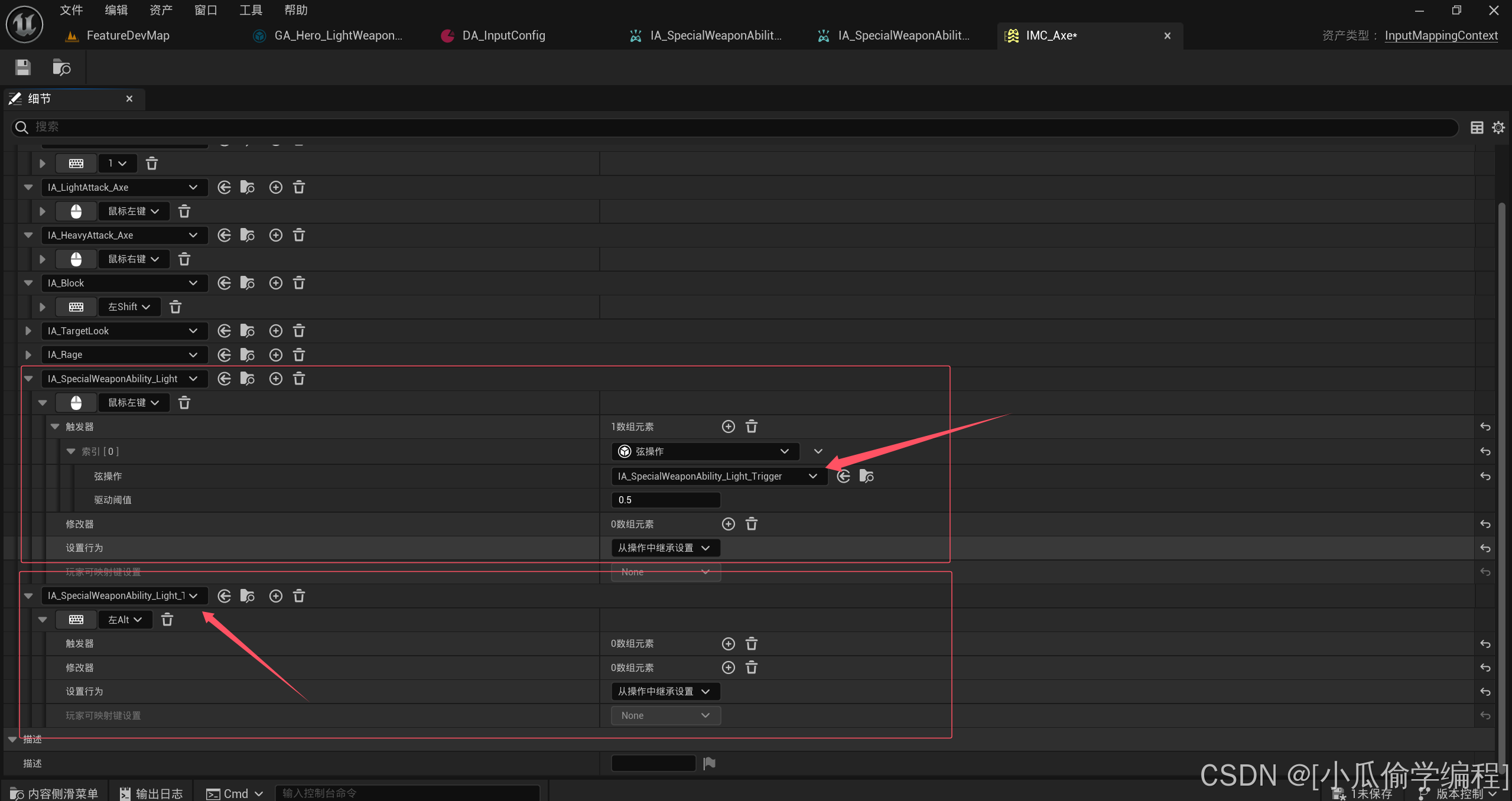Click keyboard key selector icon for 左Alt
The image size is (1512, 801).
pos(76,620)
